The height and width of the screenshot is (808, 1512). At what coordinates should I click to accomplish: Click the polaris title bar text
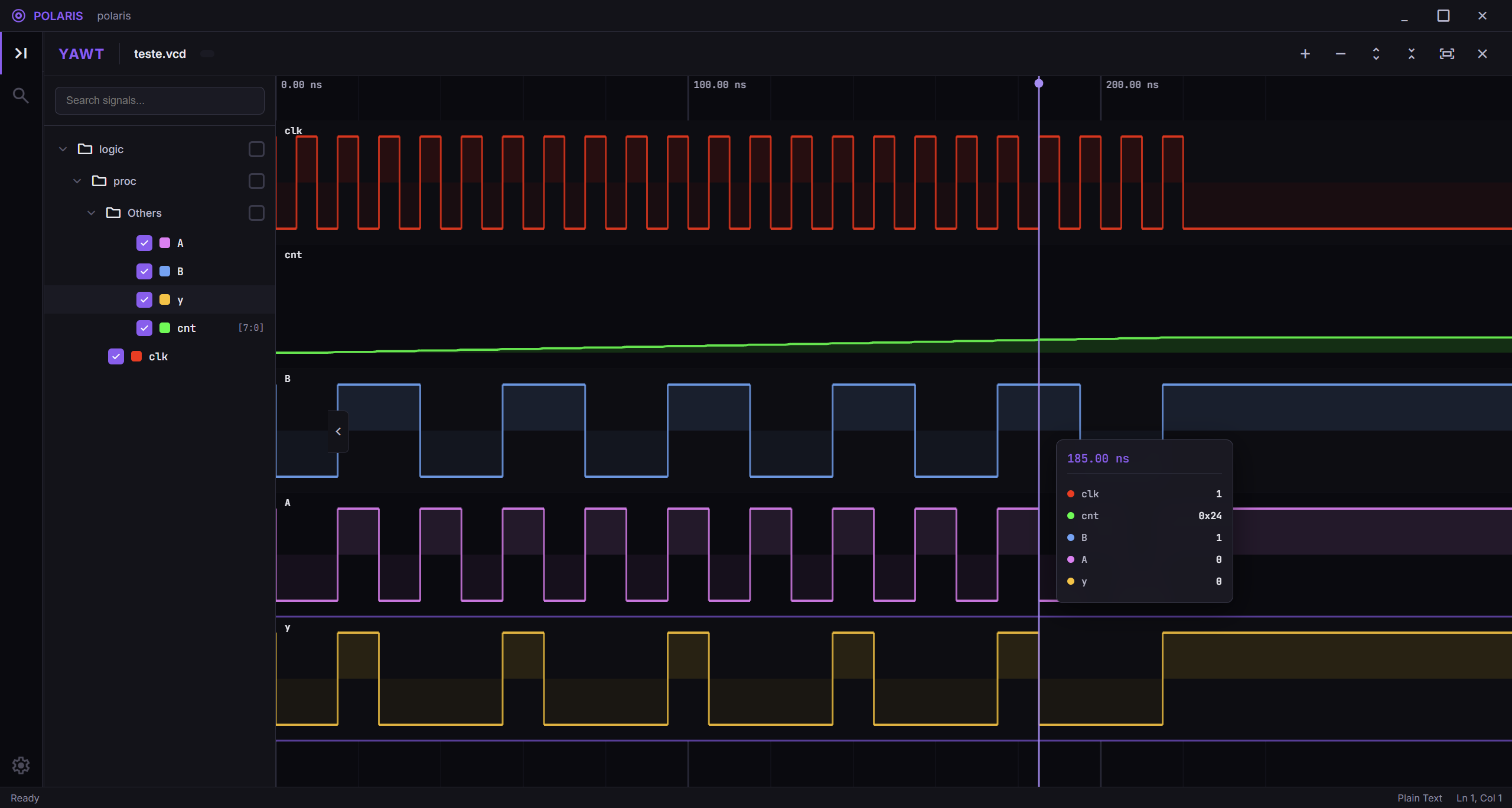point(114,16)
